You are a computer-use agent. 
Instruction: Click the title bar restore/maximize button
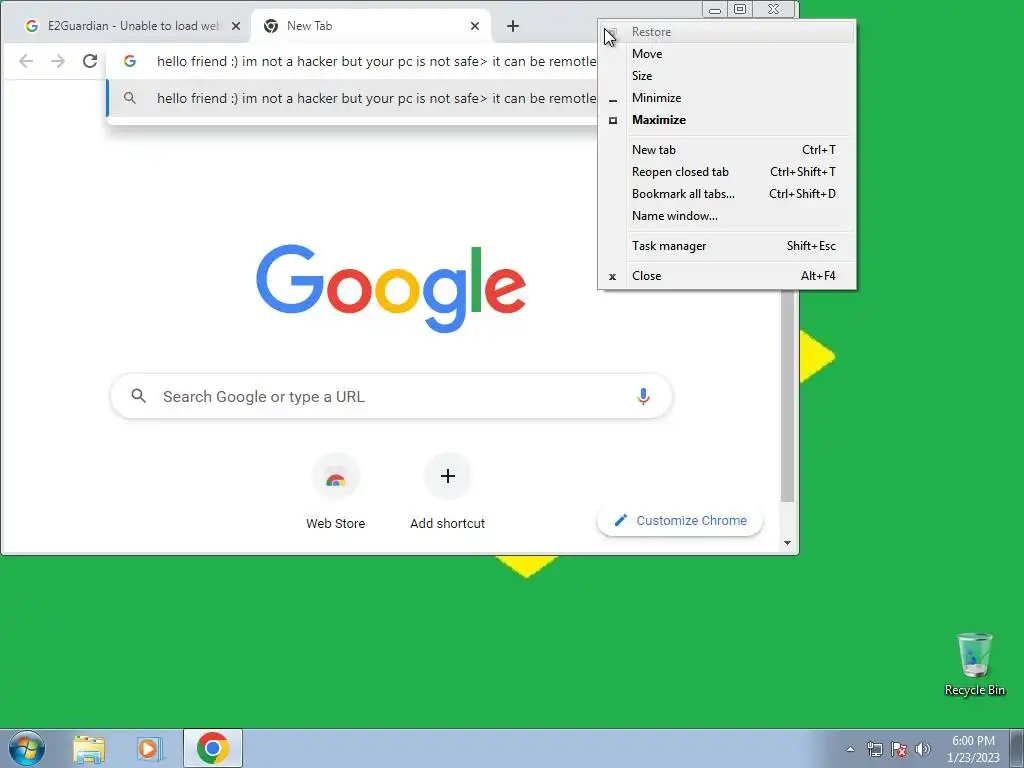pos(740,9)
